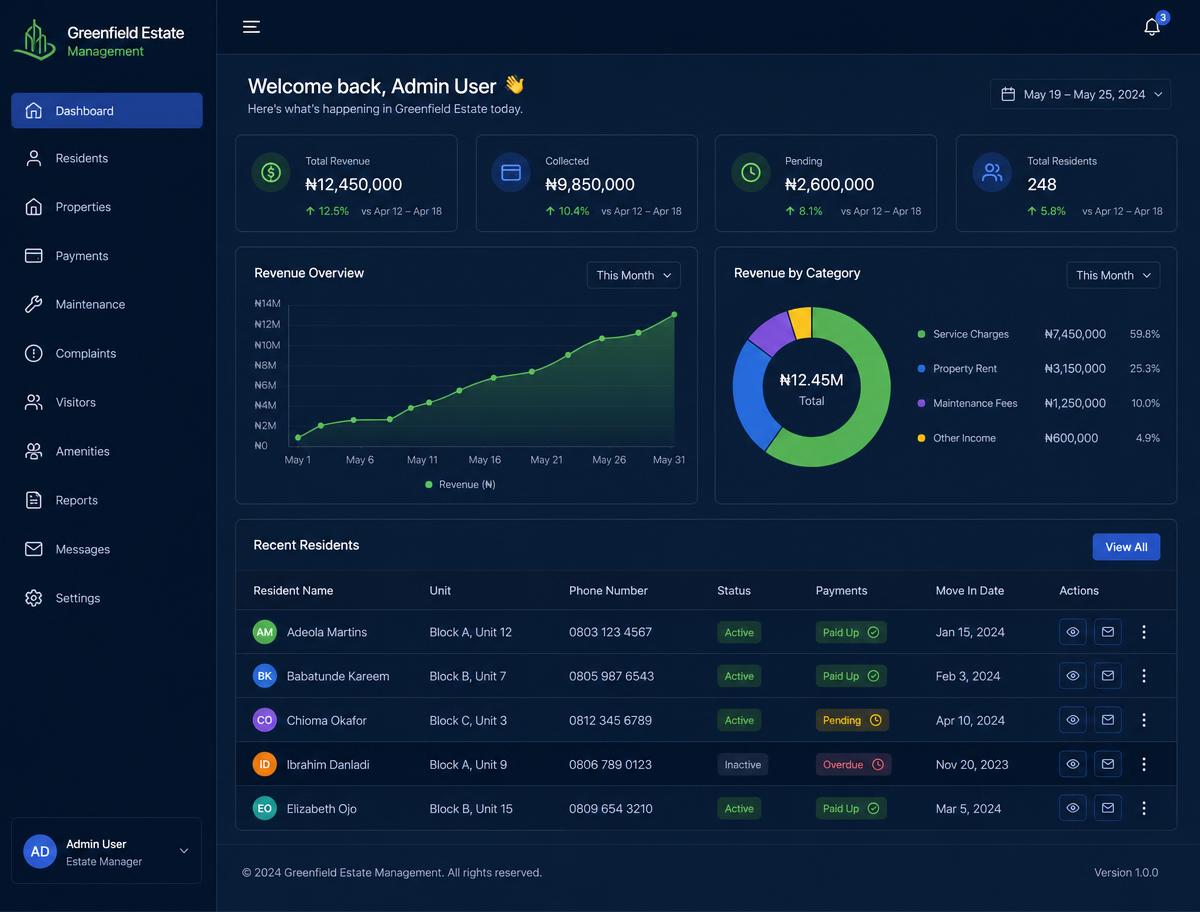Click EO avatar of Elizabeth Ojo
This screenshot has width=1200, height=912.
pyautogui.click(x=264, y=808)
